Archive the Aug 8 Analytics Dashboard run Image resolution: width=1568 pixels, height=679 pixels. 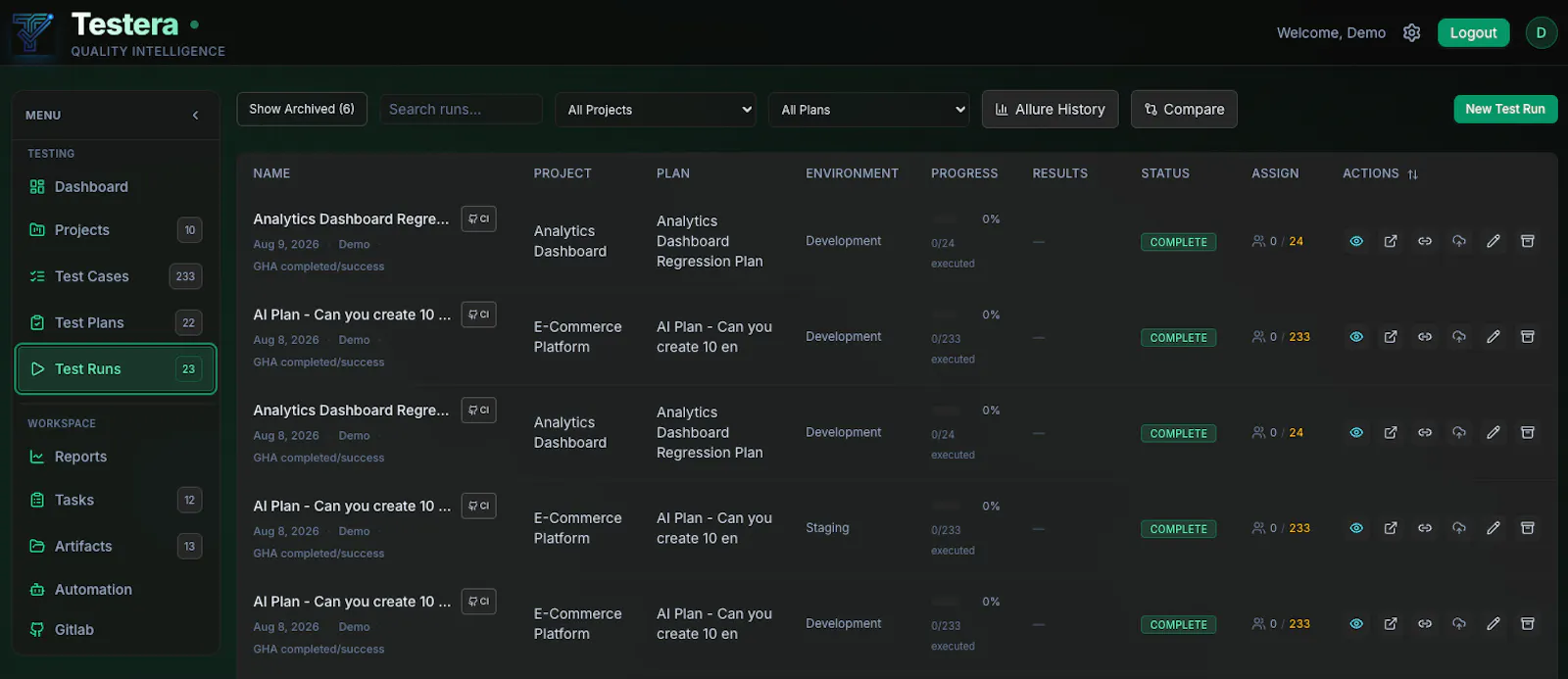pos(1527,432)
